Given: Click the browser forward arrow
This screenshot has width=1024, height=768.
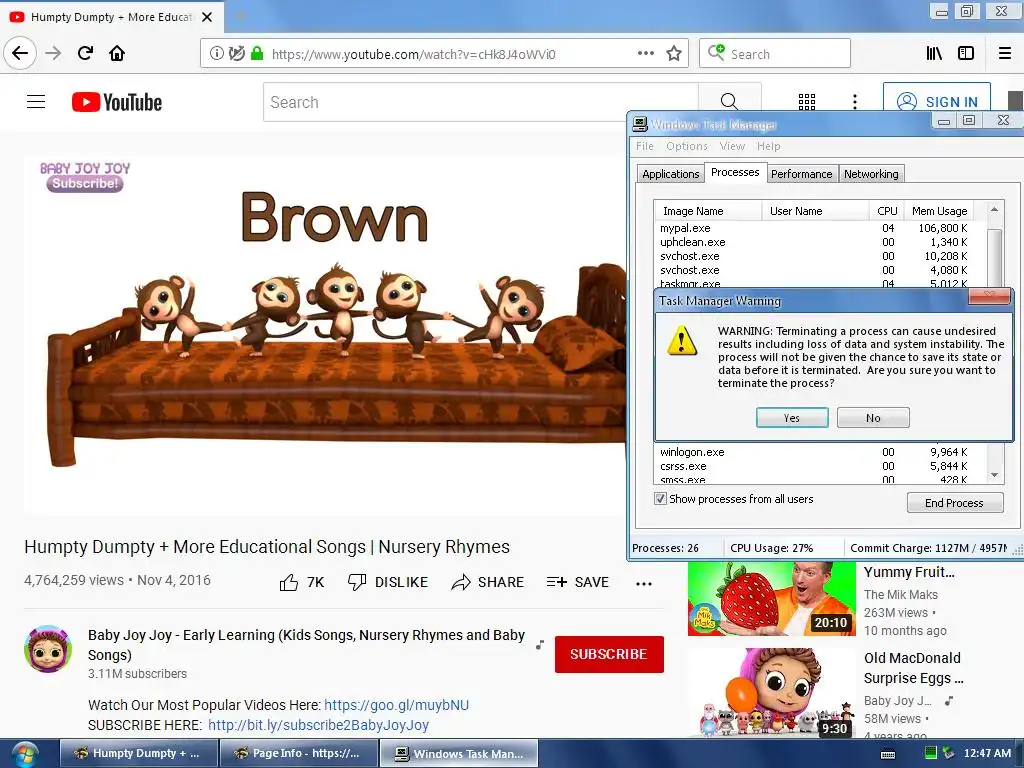Looking at the screenshot, I should 53,53.
